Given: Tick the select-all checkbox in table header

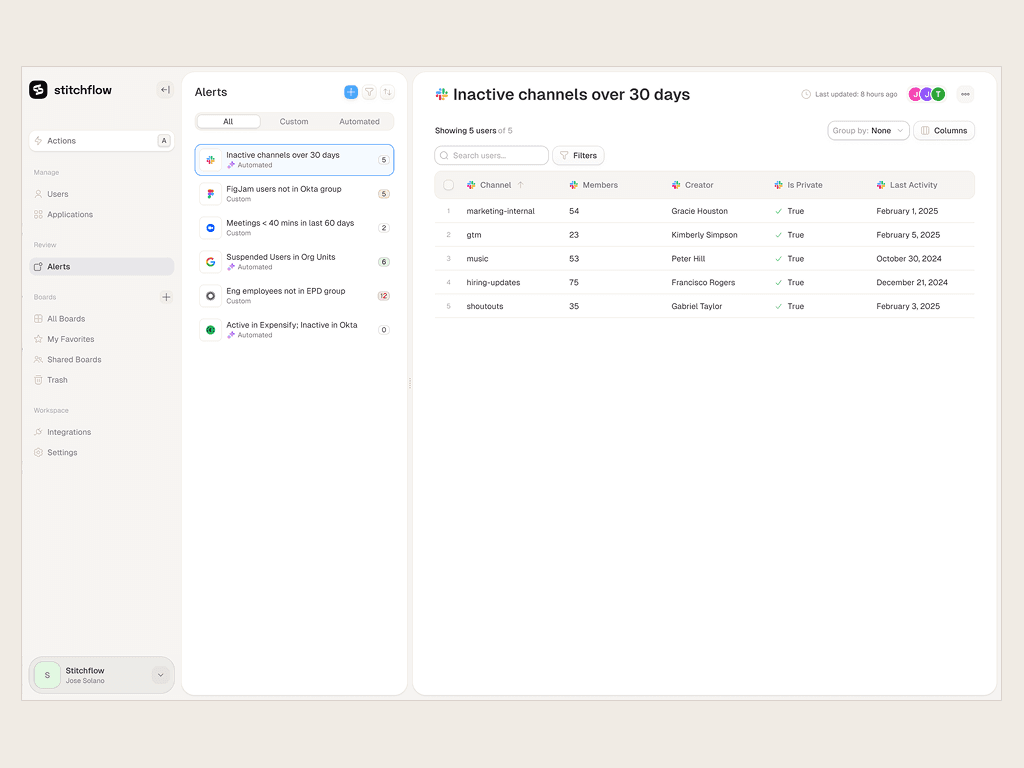Looking at the screenshot, I should (449, 185).
